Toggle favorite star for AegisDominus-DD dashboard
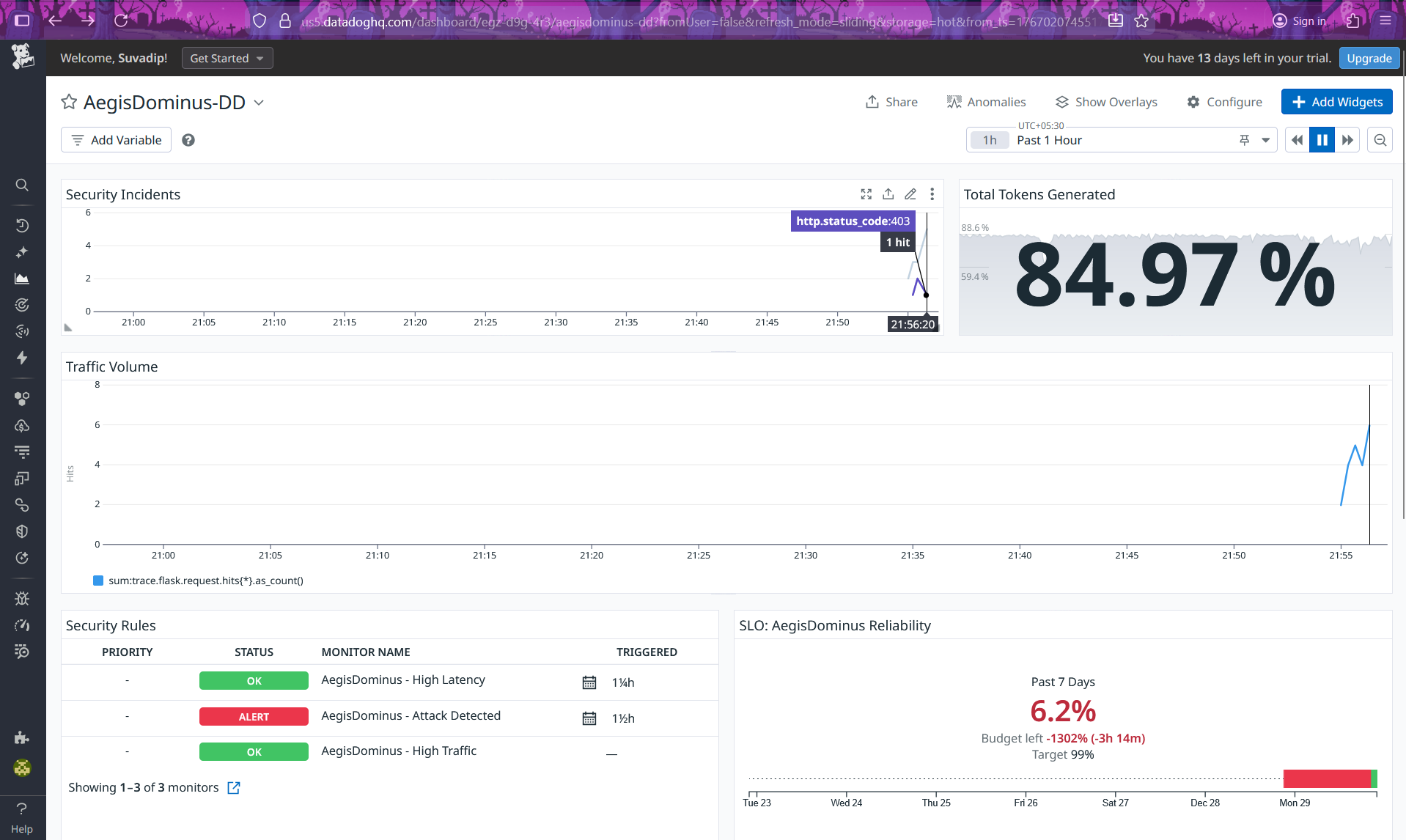The image size is (1406, 840). pyautogui.click(x=69, y=102)
